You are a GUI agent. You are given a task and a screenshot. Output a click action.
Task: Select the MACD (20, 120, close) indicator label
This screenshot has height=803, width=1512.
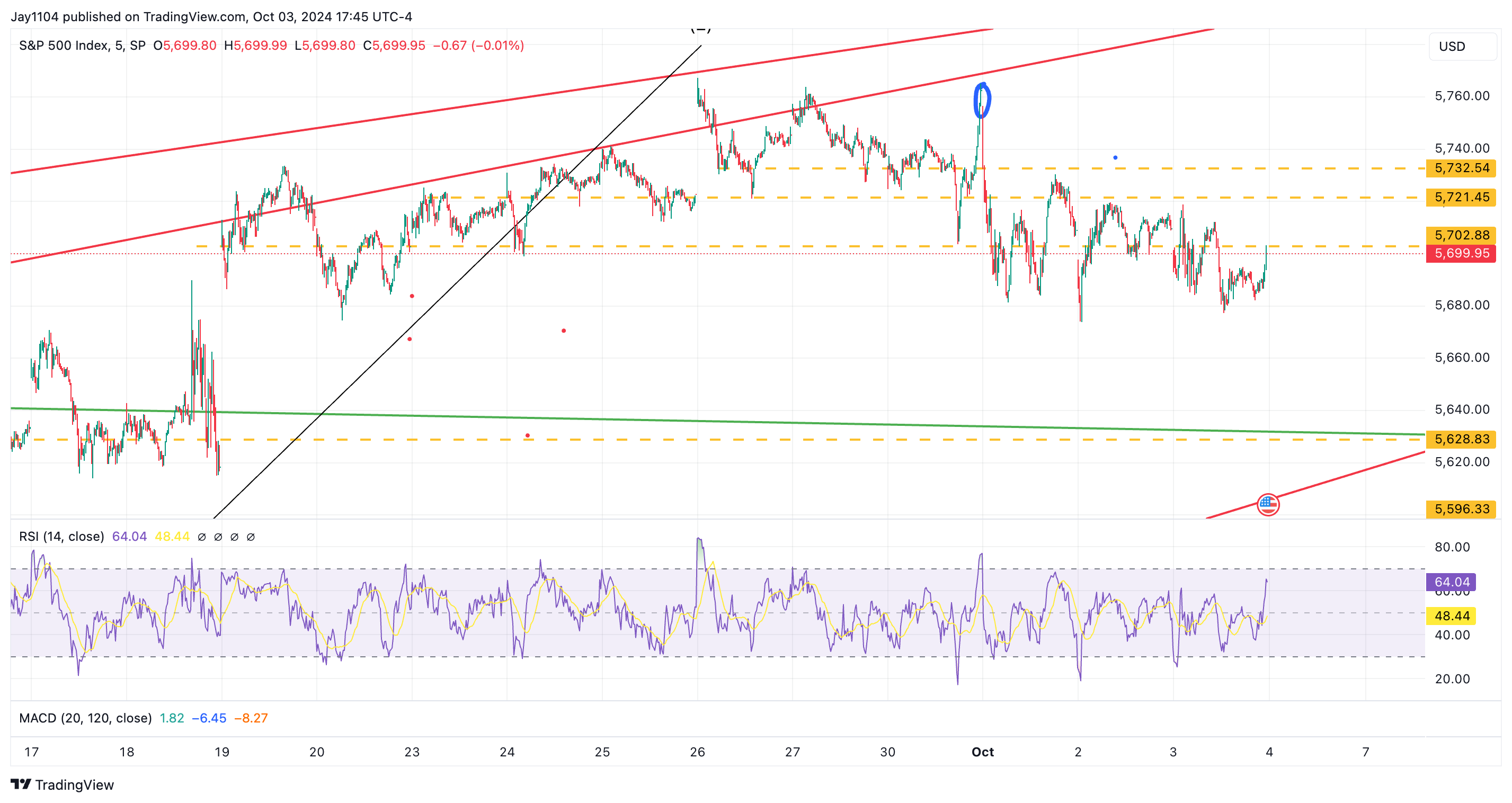(x=85, y=718)
